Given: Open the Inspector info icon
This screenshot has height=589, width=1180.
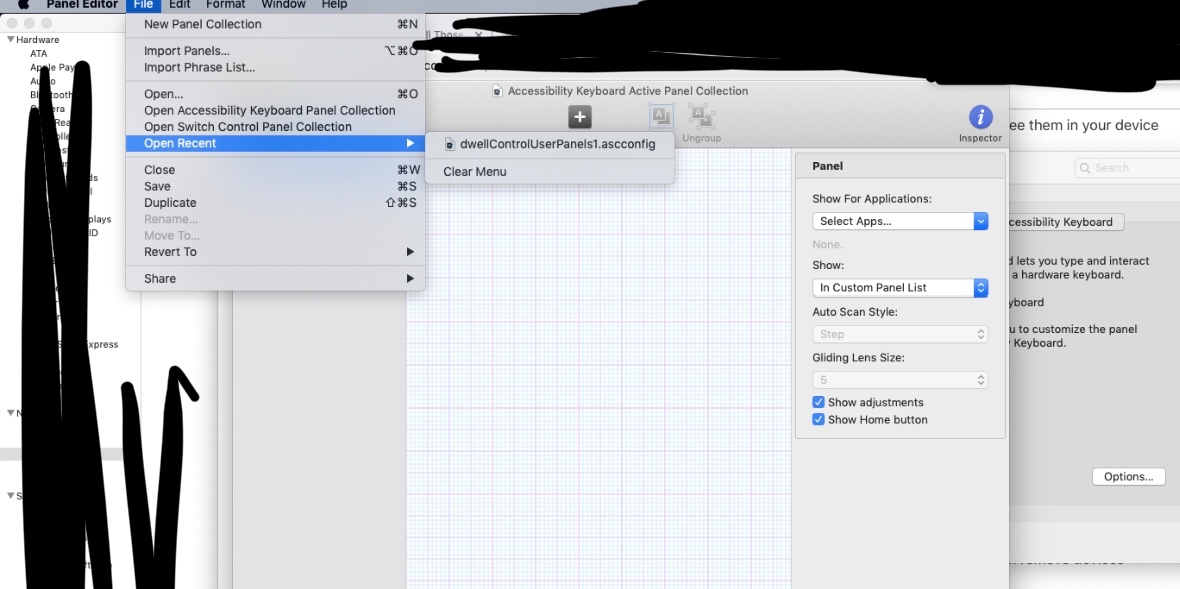Looking at the screenshot, I should click(980, 117).
